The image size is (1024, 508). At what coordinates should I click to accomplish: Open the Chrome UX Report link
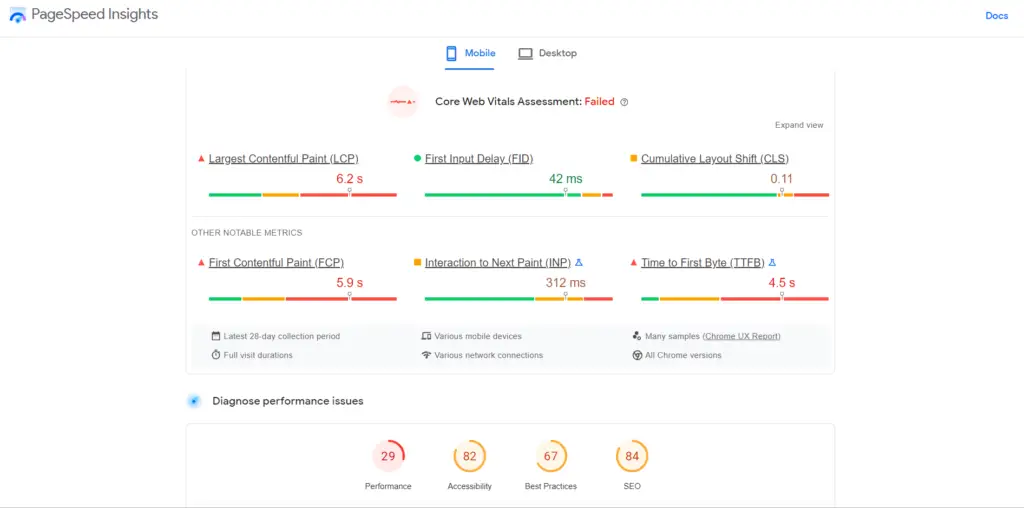tap(741, 336)
